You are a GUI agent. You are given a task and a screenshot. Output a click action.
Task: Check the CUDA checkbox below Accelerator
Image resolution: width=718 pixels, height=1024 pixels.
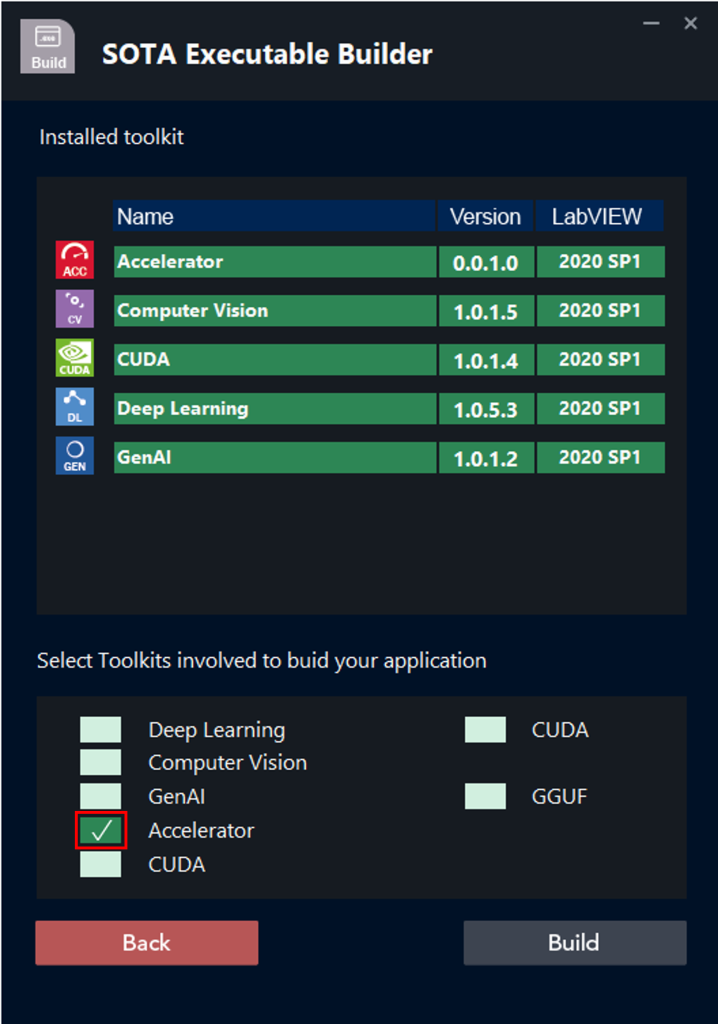point(101,864)
